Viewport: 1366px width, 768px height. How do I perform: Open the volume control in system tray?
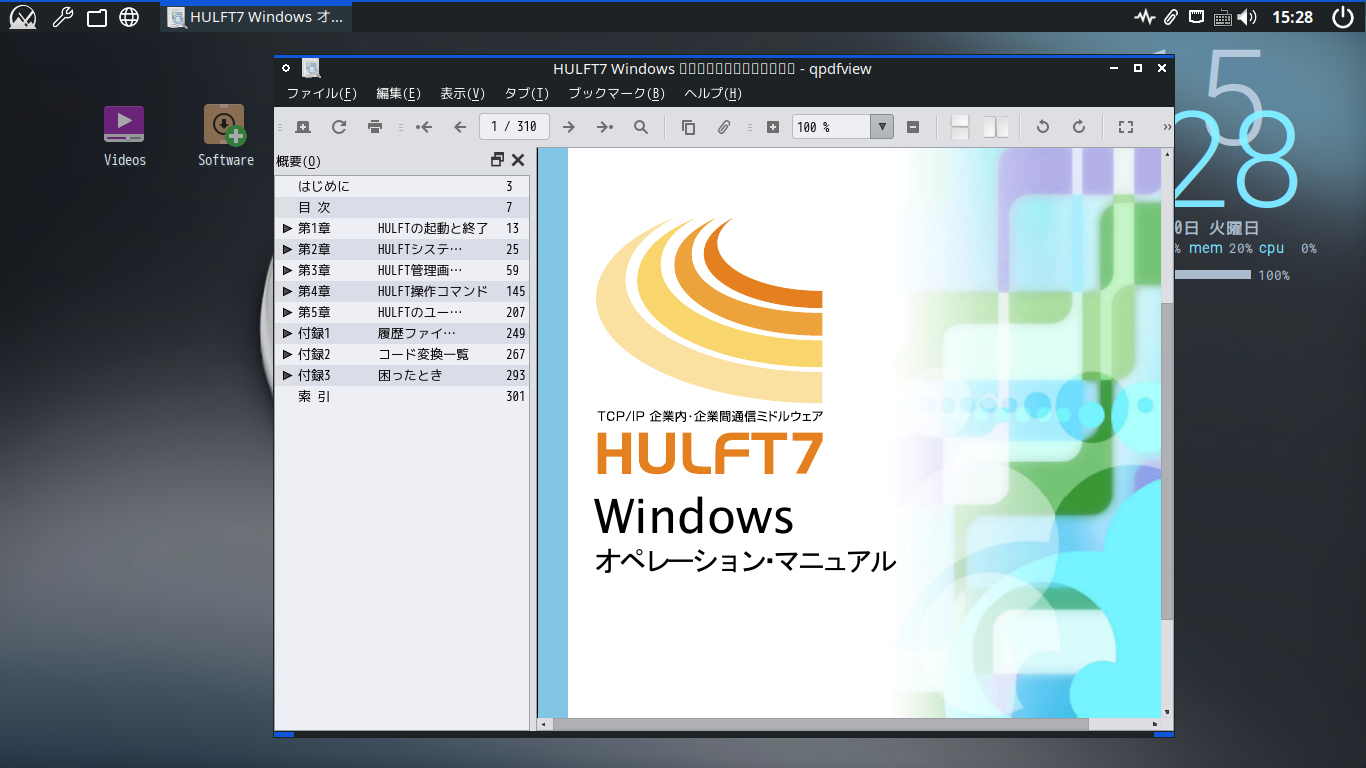1246,17
